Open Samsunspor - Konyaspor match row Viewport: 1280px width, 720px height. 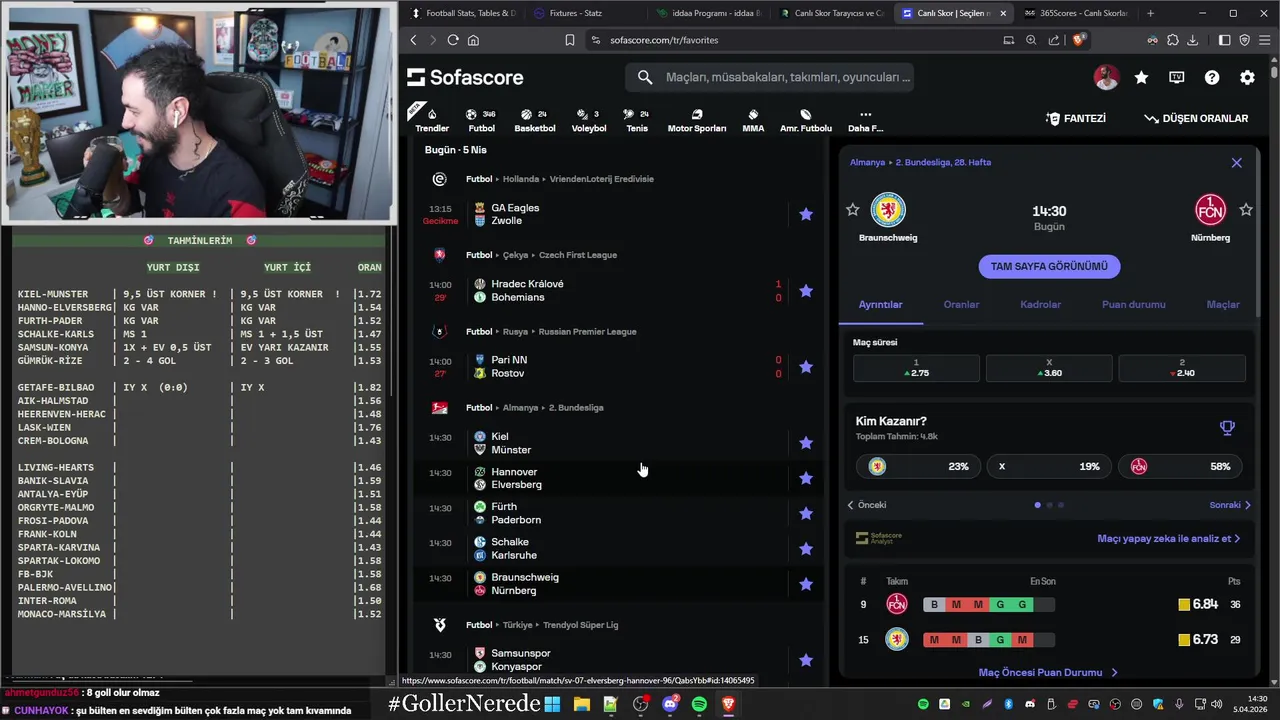click(620, 660)
